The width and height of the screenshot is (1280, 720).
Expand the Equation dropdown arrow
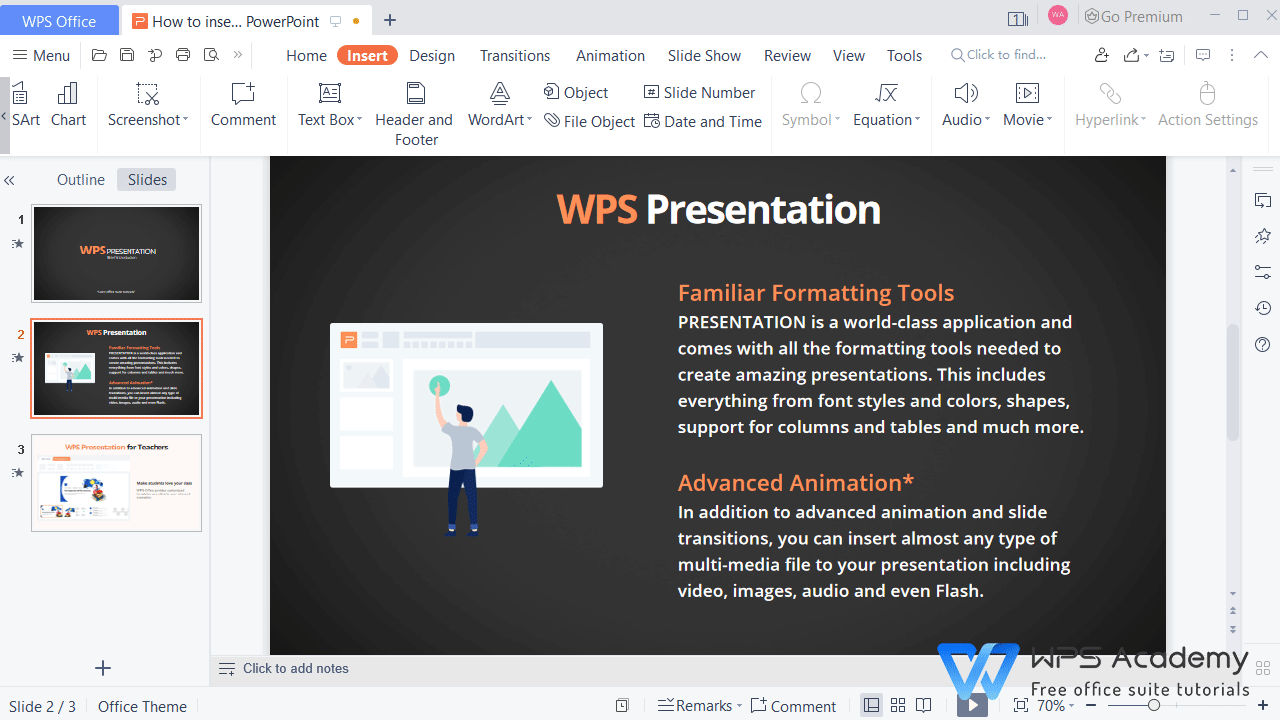tap(917, 120)
